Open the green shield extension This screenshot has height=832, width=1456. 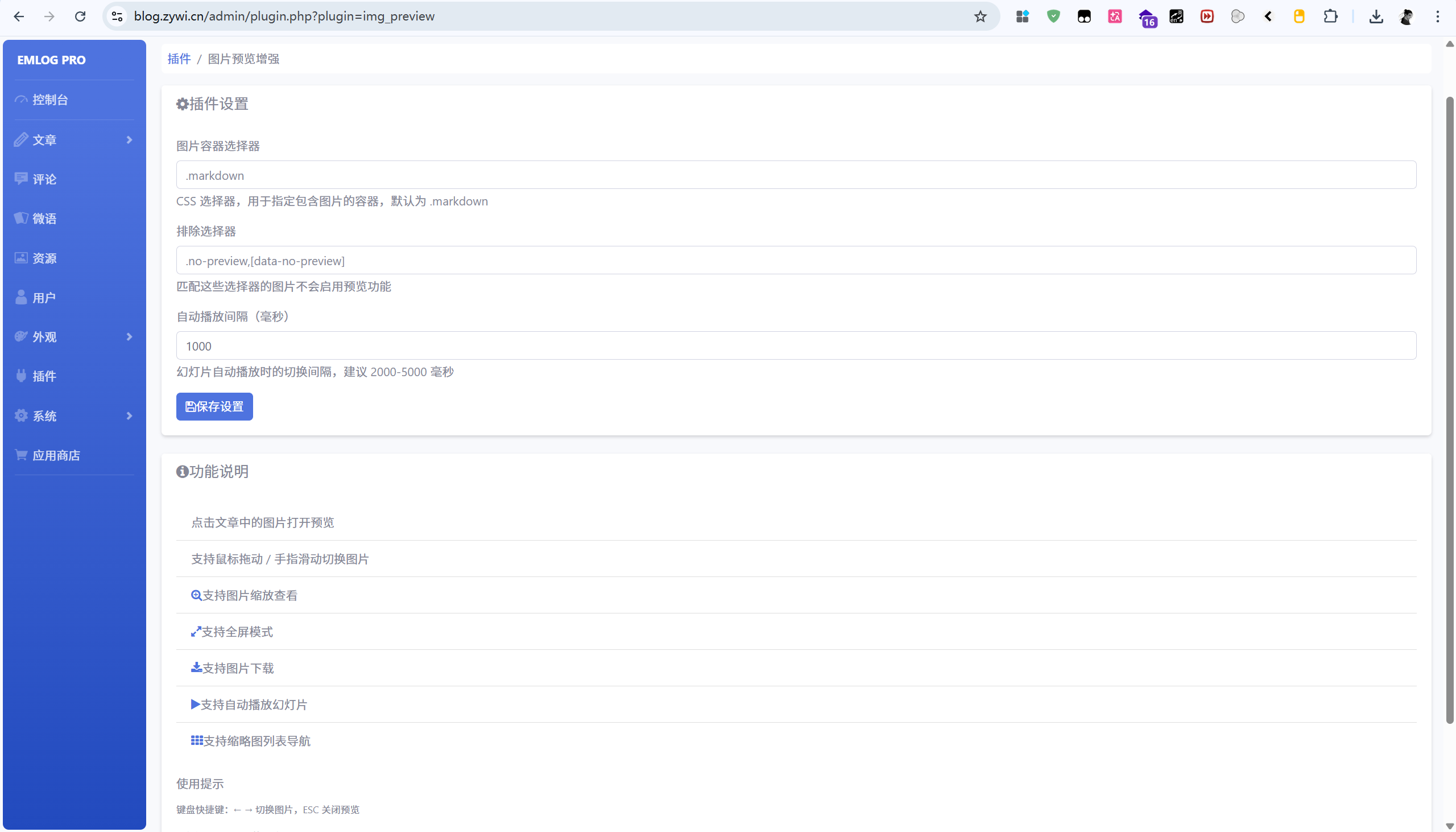pos(1053,17)
